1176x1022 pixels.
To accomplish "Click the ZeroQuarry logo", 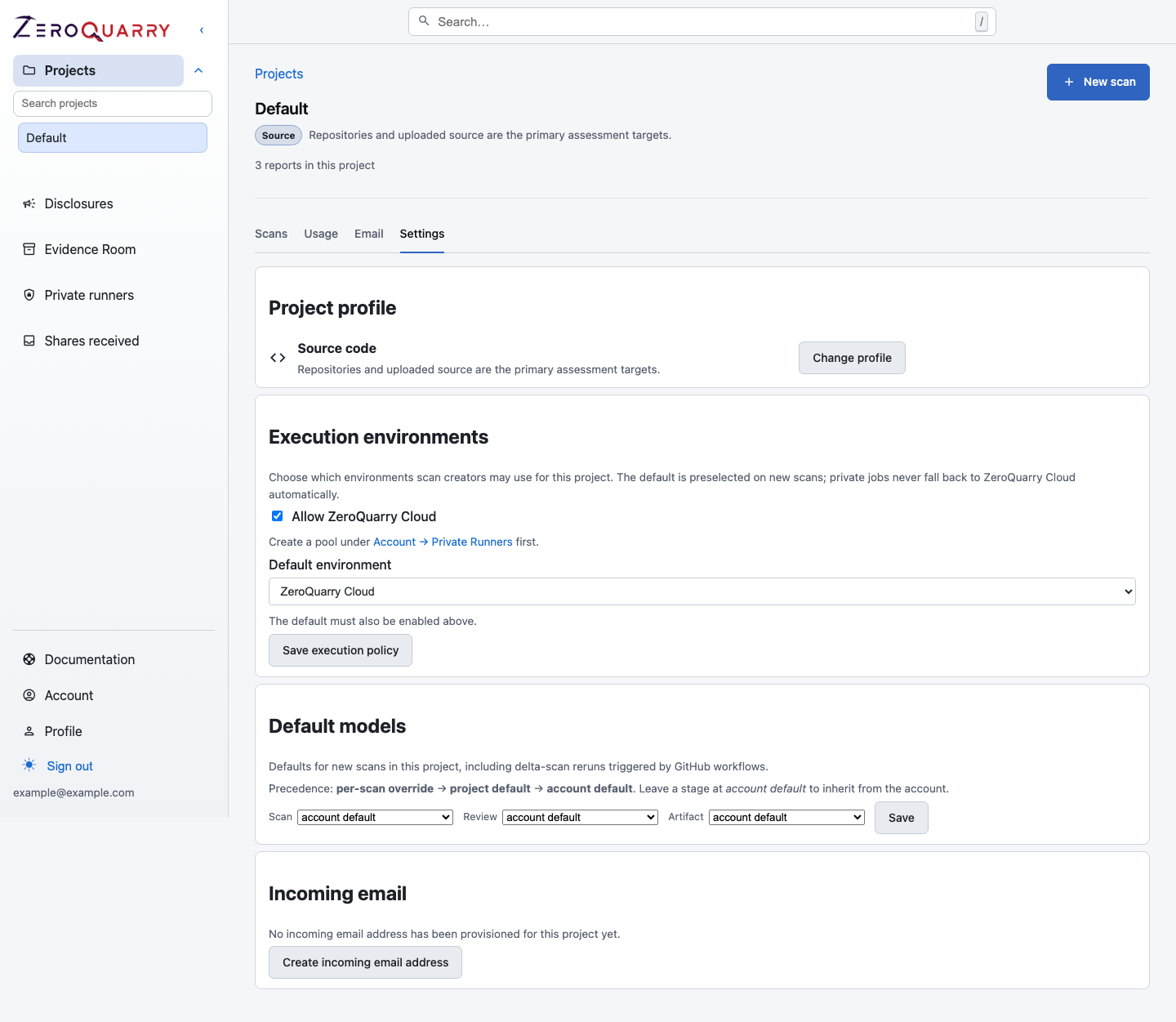I will pos(91,29).
